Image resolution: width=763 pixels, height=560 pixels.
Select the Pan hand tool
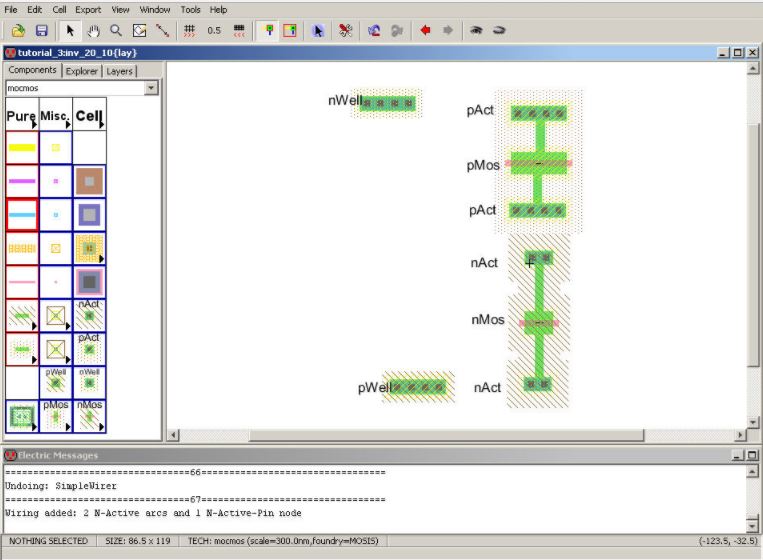click(x=94, y=31)
